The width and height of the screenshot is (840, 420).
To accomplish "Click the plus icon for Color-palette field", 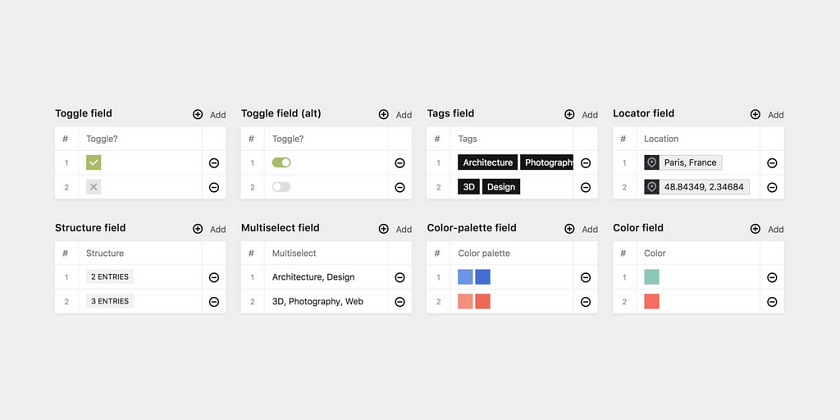I will (x=569, y=229).
